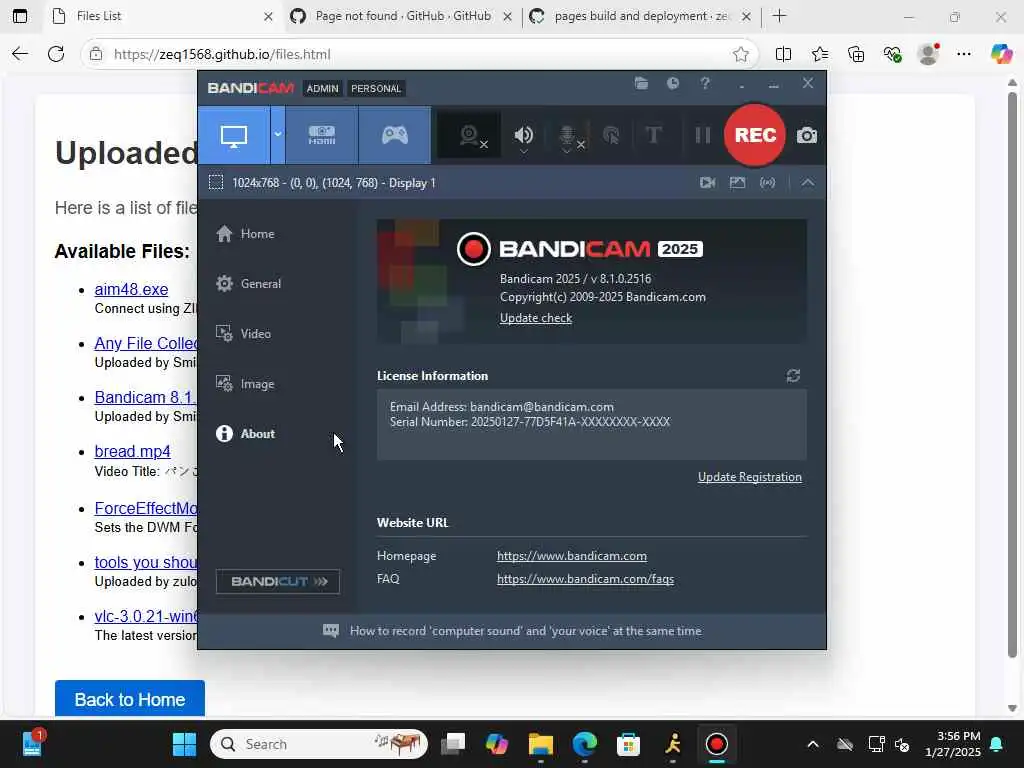The image size is (1024, 768).
Task: Select Bandicam screen recording mode
Action: coord(234,135)
